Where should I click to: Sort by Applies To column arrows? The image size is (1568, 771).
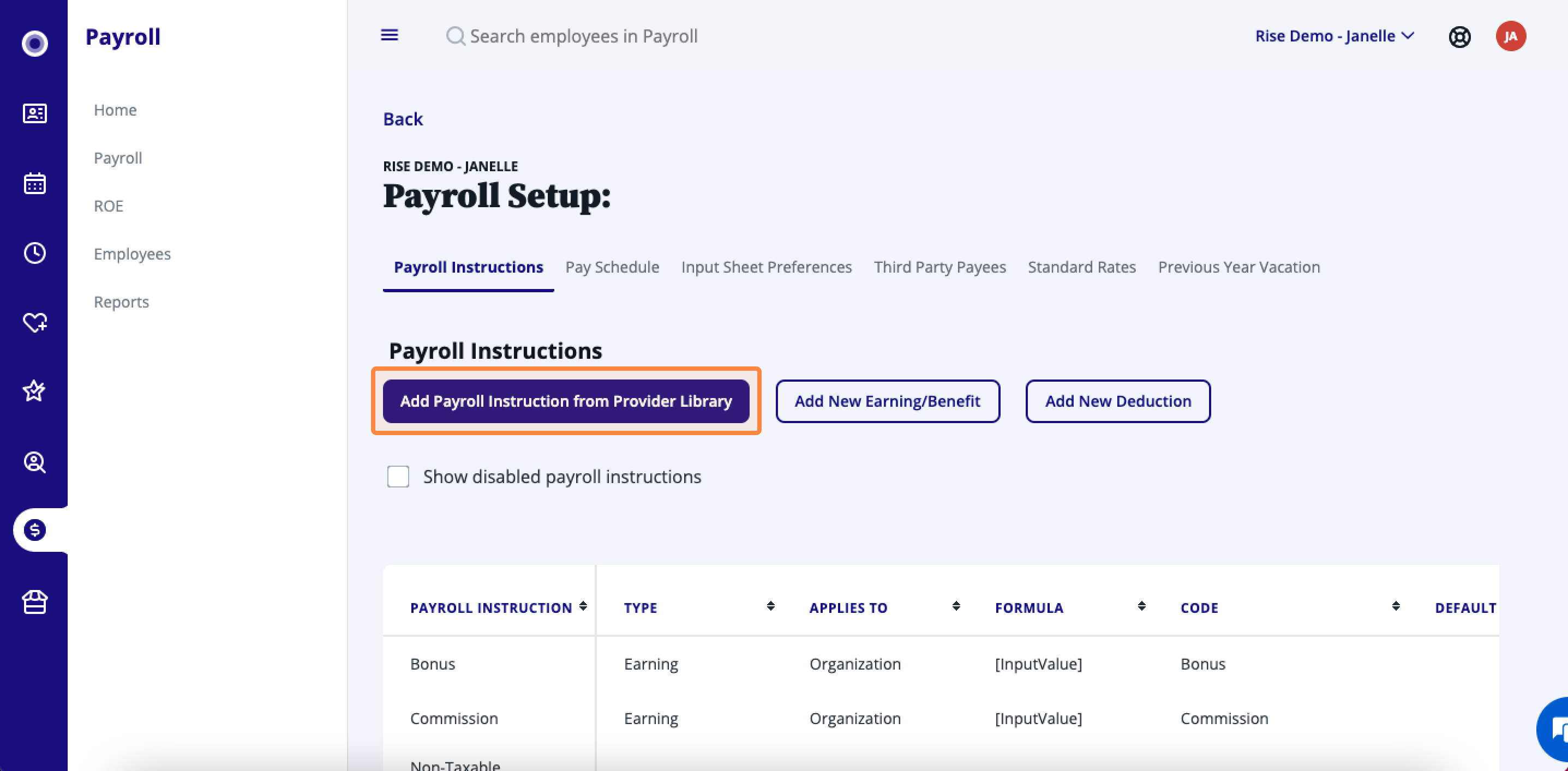click(956, 606)
